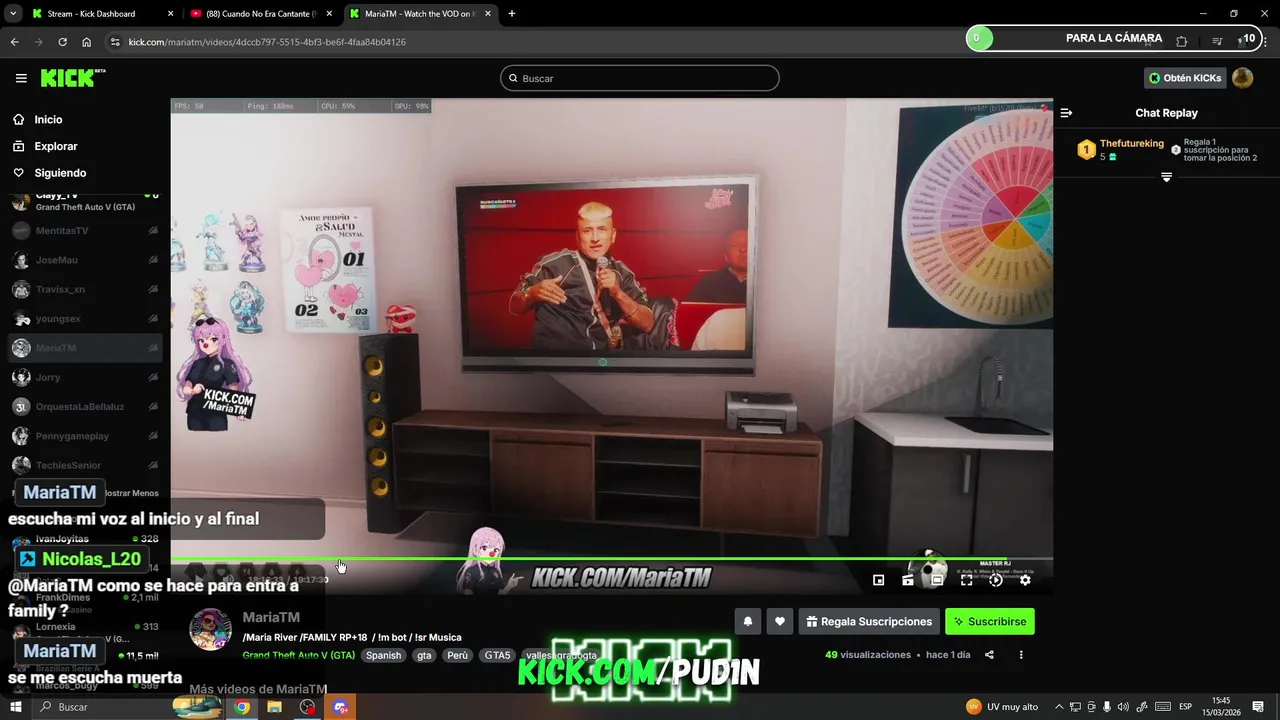The height and width of the screenshot is (720, 1280).
Task: Open browser tab search dropdown
Action: click(13, 14)
